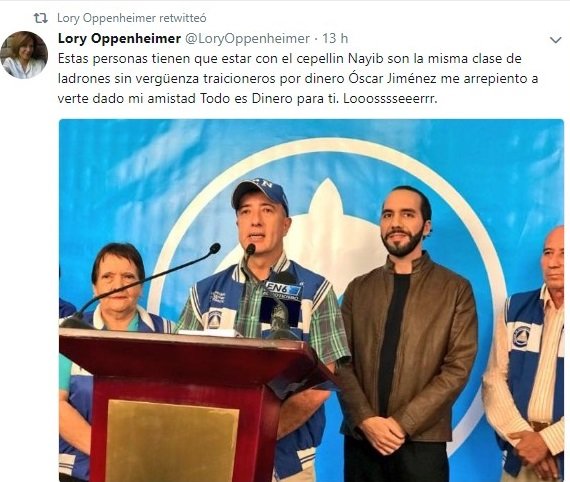
Task: Click the "13 h" tweet timestamp
Action: click(x=335, y=39)
